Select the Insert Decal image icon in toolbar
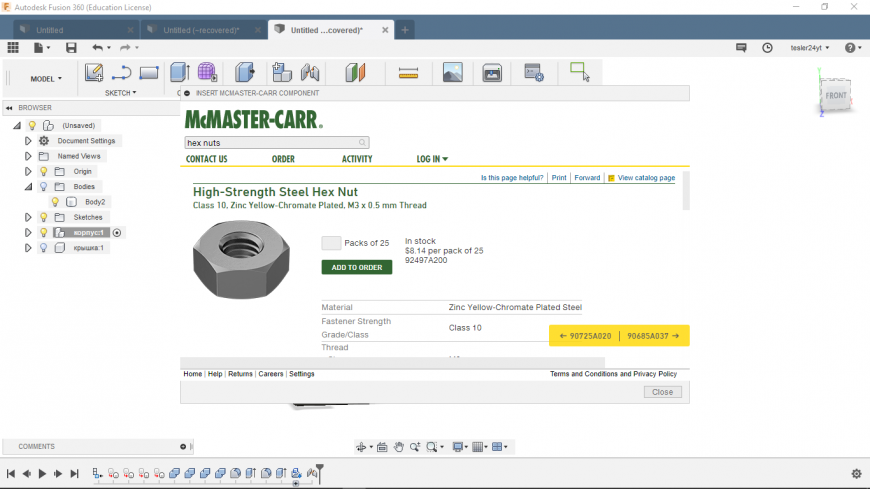 (452, 72)
